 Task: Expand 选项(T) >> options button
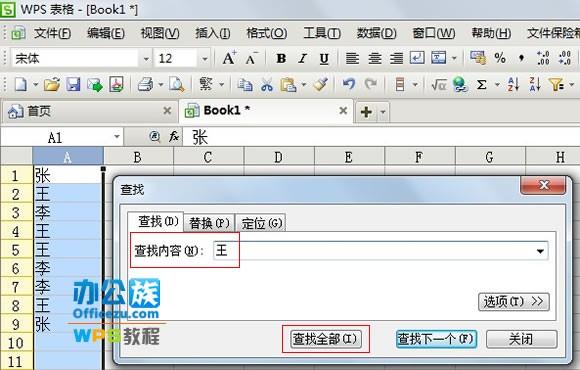514,302
